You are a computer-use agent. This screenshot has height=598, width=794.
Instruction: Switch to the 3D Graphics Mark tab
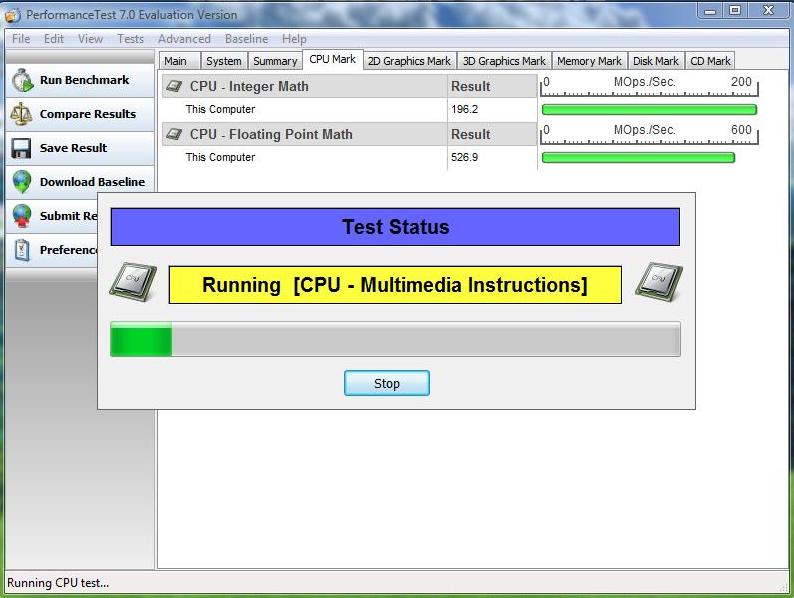(x=504, y=61)
